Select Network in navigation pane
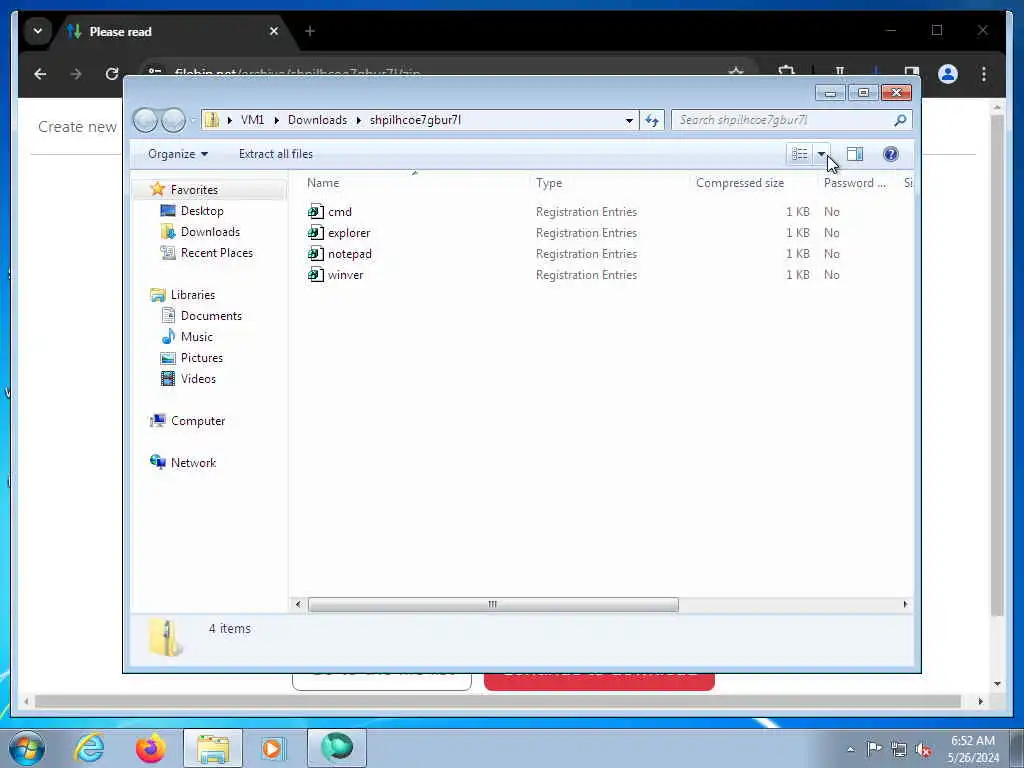The width and height of the screenshot is (1024, 768). click(193, 462)
